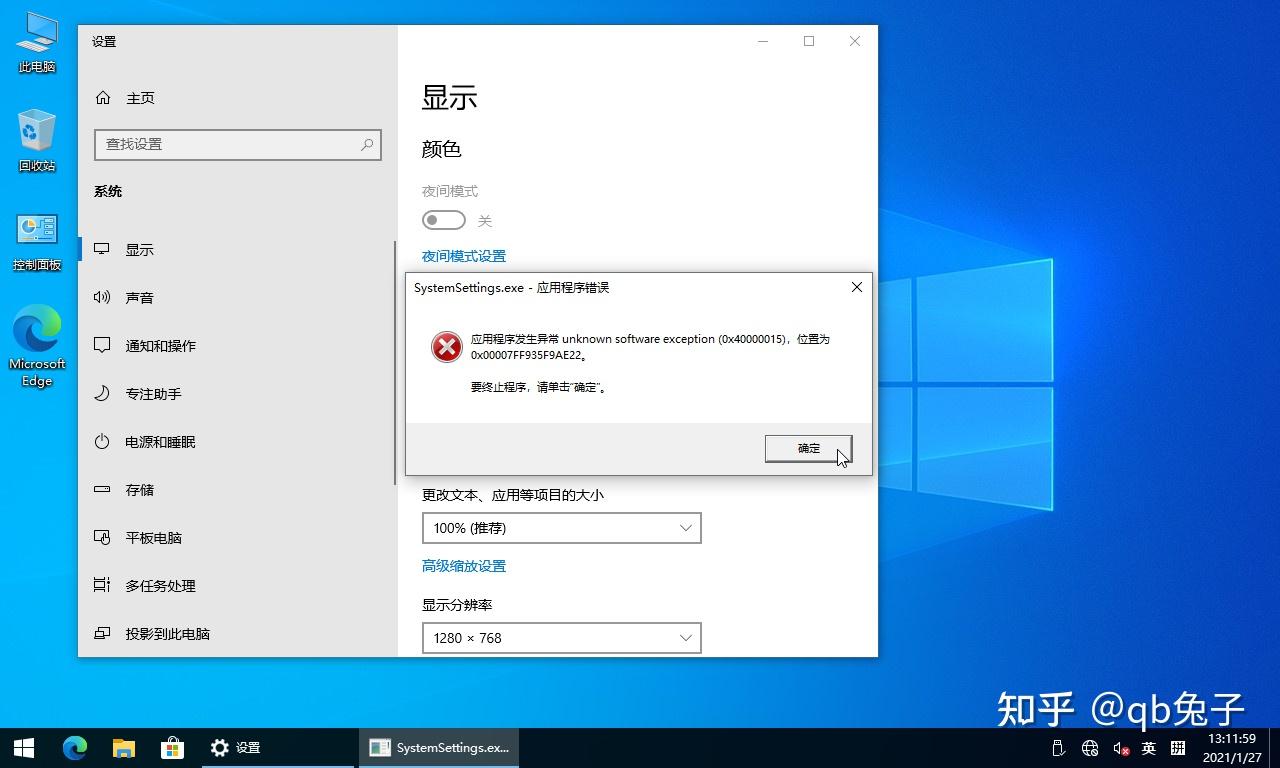Image resolution: width=1280 pixels, height=768 pixels.
Task: Unmute the volume in the system tray
Action: (x=1119, y=747)
